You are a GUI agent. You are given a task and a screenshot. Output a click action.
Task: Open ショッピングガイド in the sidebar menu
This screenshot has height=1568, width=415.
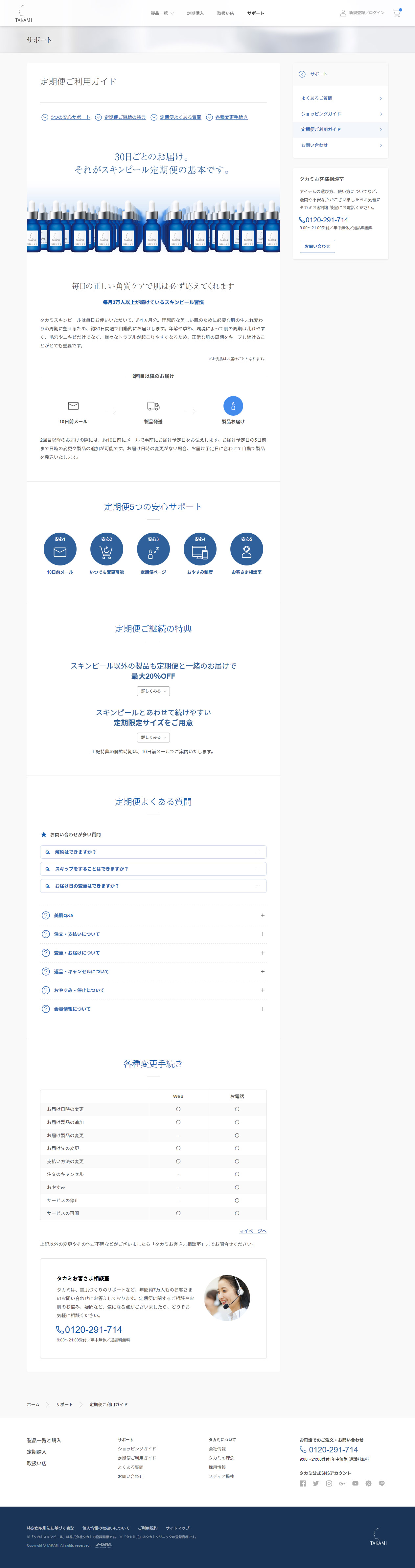(341, 114)
